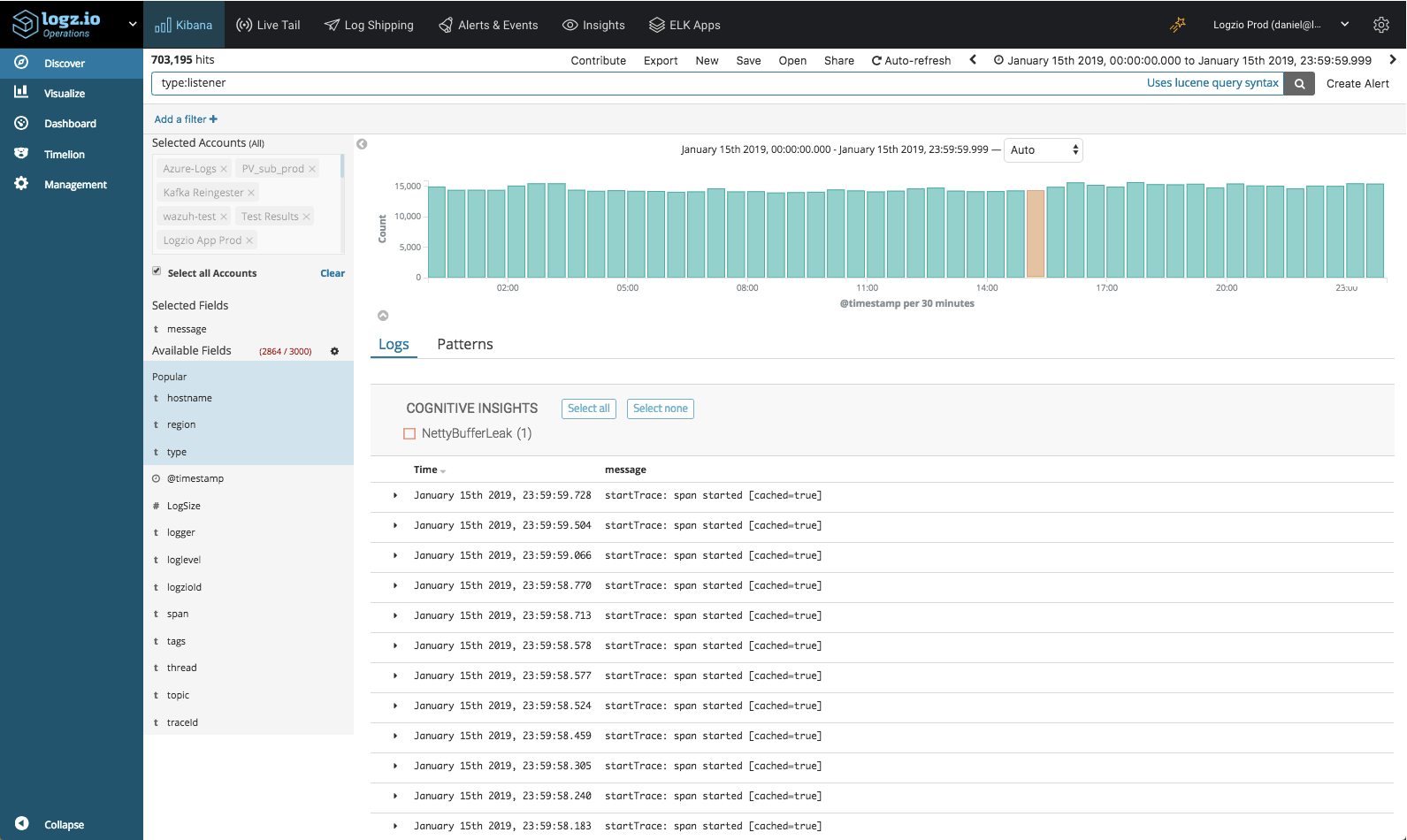Toggle Select all Accounts checkbox

tap(157, 271)
